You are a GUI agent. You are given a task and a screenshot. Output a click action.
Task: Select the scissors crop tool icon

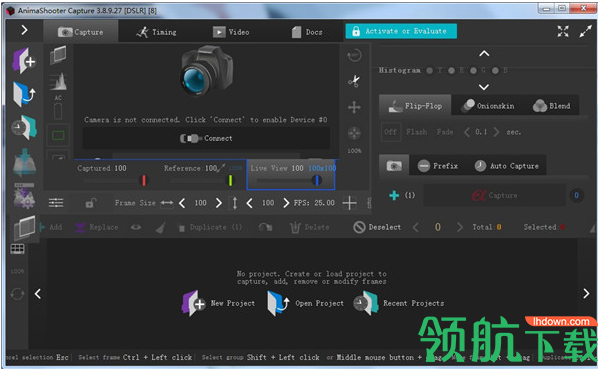[x=354, y=81]
